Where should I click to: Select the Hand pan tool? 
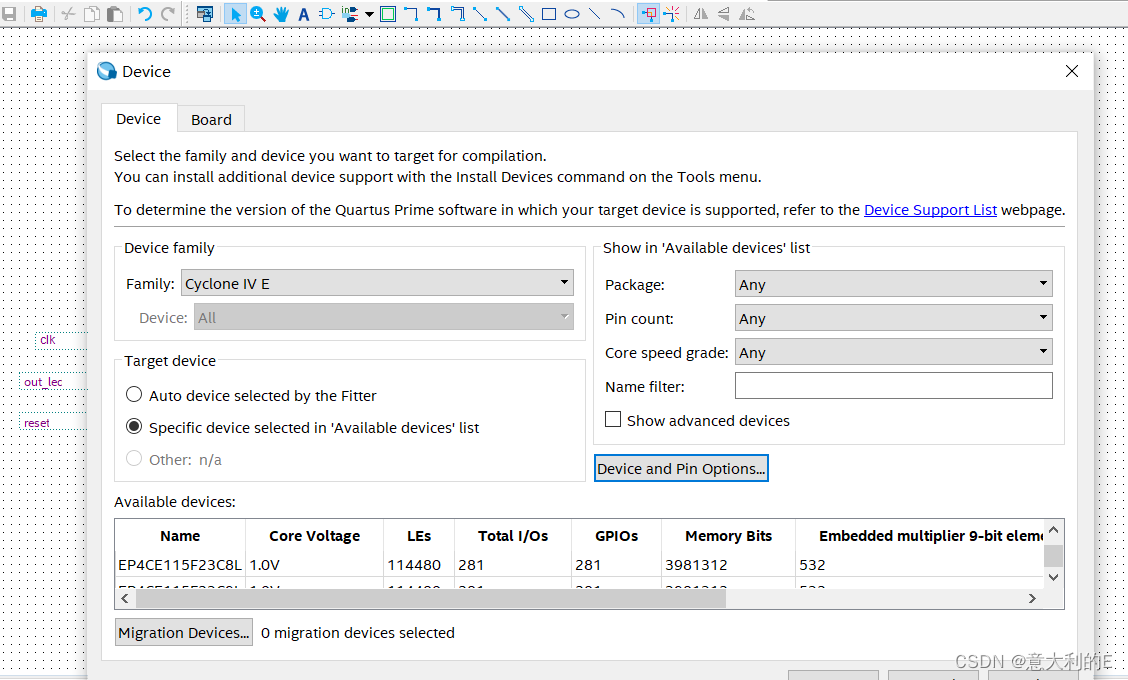click(281, 14)
